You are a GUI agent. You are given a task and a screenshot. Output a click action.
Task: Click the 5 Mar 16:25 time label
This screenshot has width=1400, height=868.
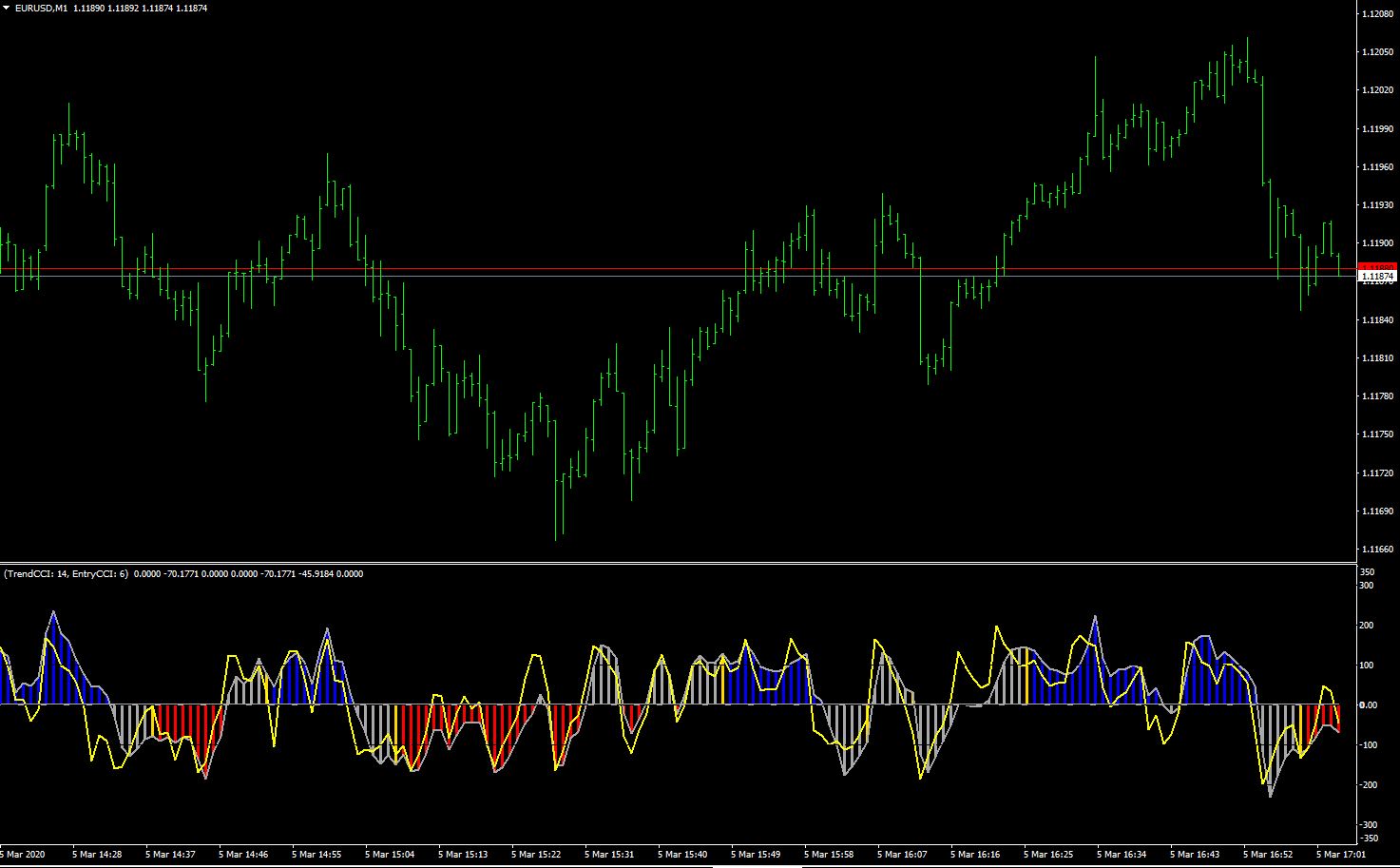(x=1048, y=854)
